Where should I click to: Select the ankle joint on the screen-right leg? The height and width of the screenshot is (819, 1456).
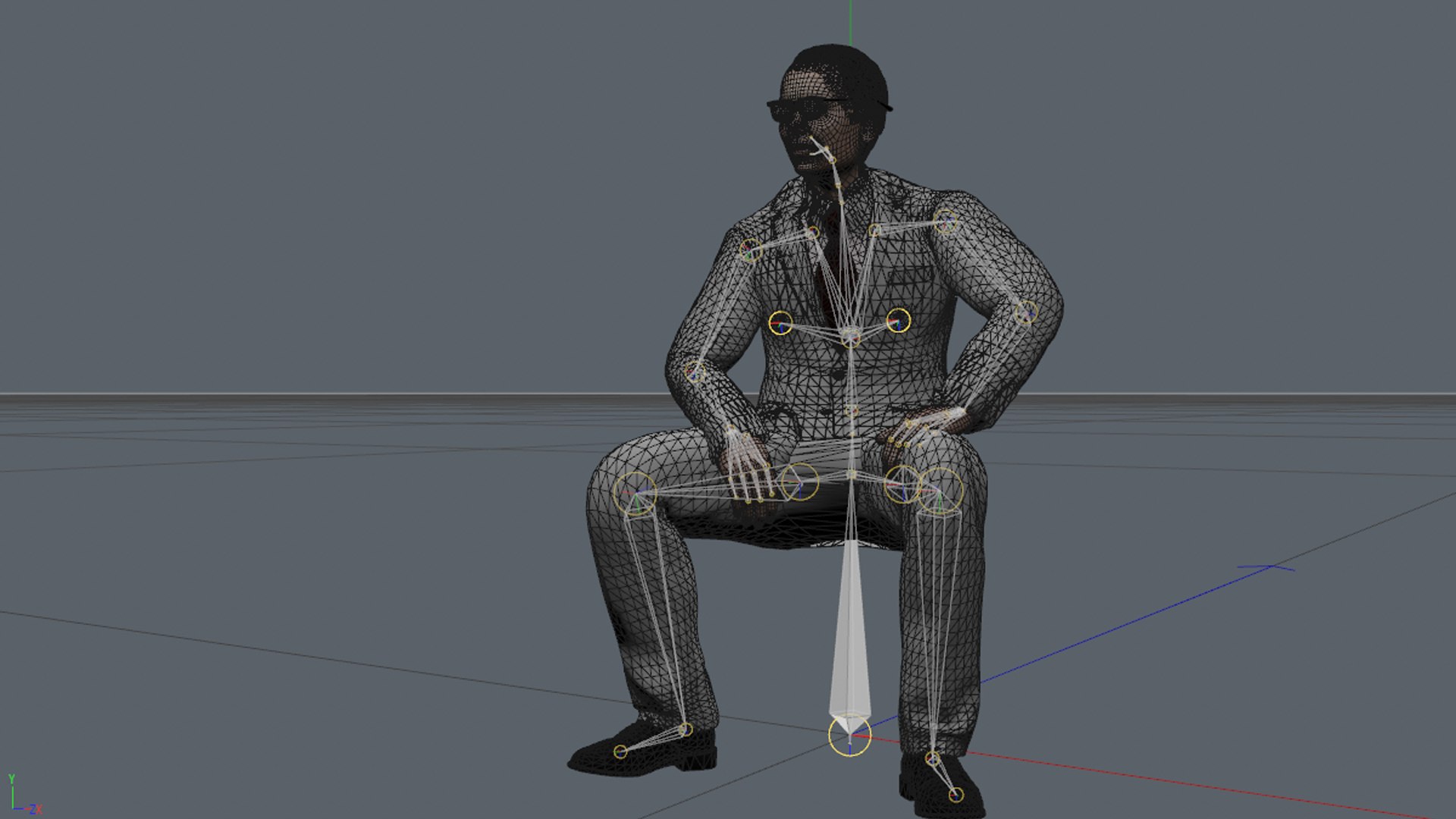(933, 758)
